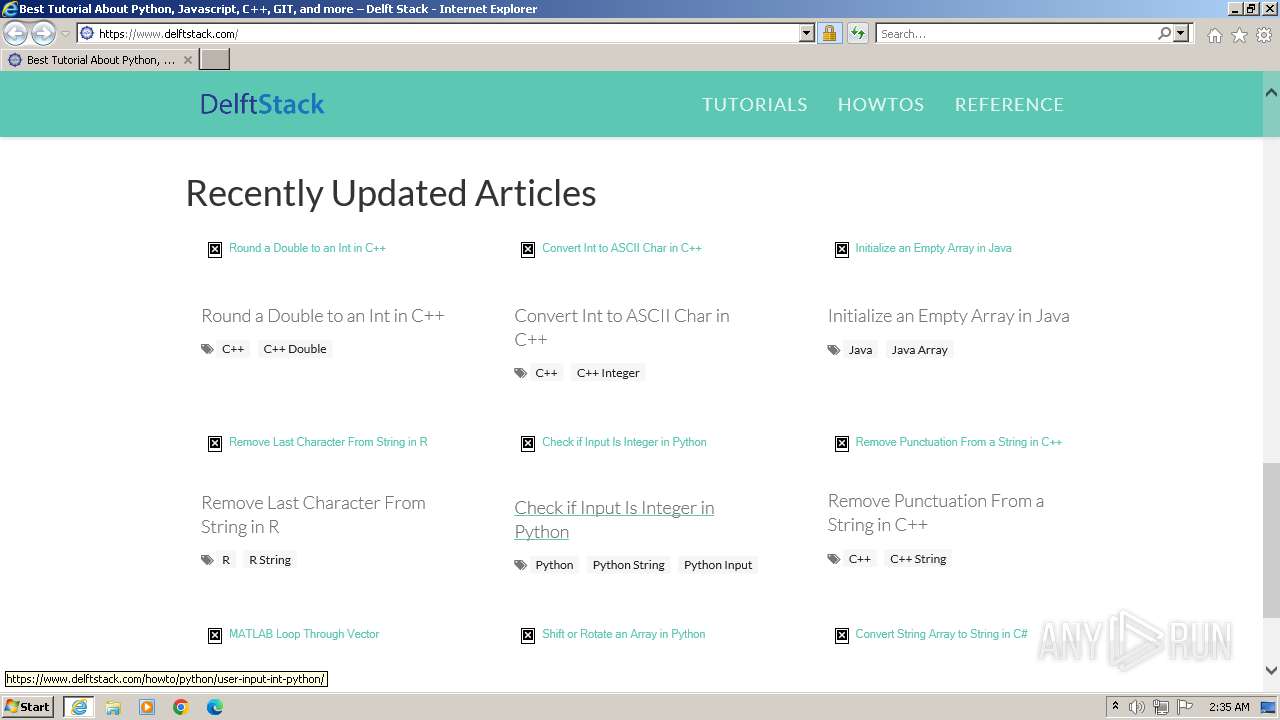Expand the search provider dropdown arrow
Image resolution: width=1280 pixels, height=720 pixels.
point(1181,33)
